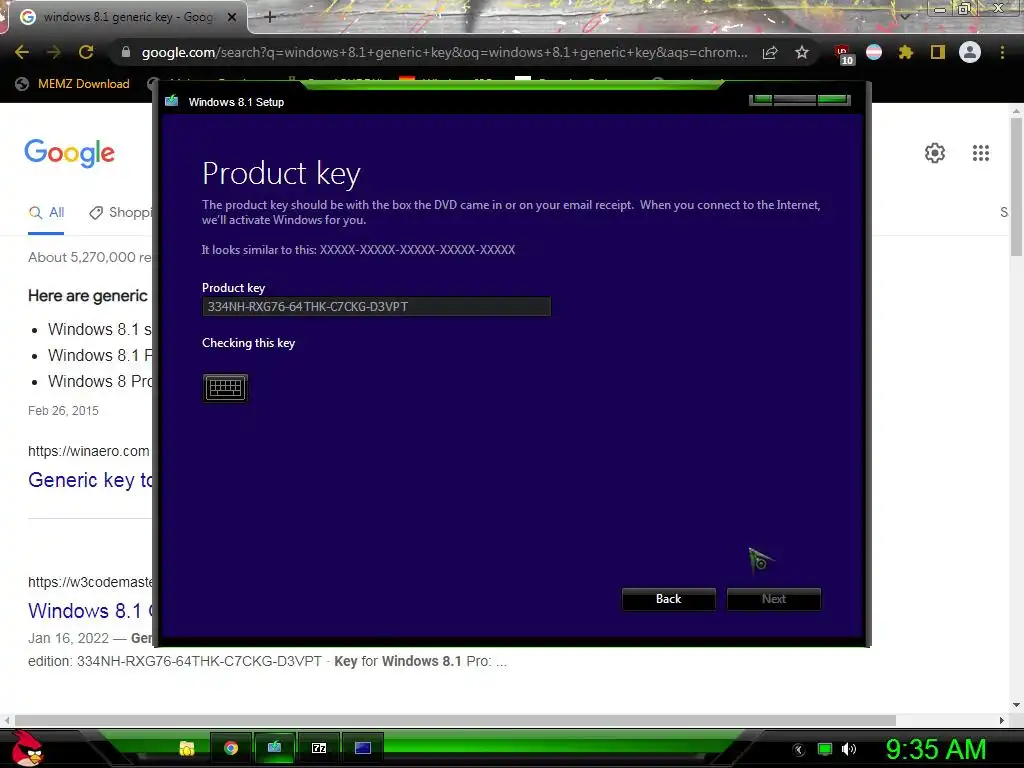The image size is (1024, 768).
Task: Click the horizontal scrollbar at page bottom
Action: click(x=455, y=720)
